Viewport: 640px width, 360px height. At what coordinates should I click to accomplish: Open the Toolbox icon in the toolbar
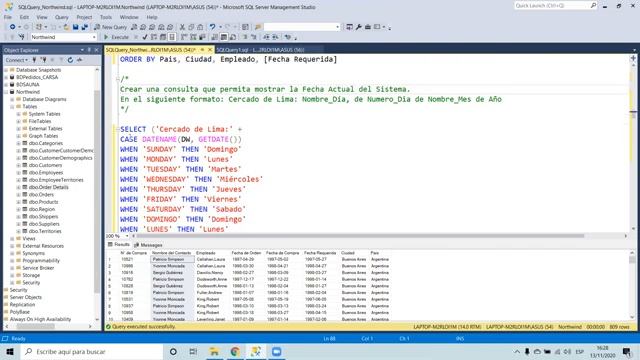368,27
